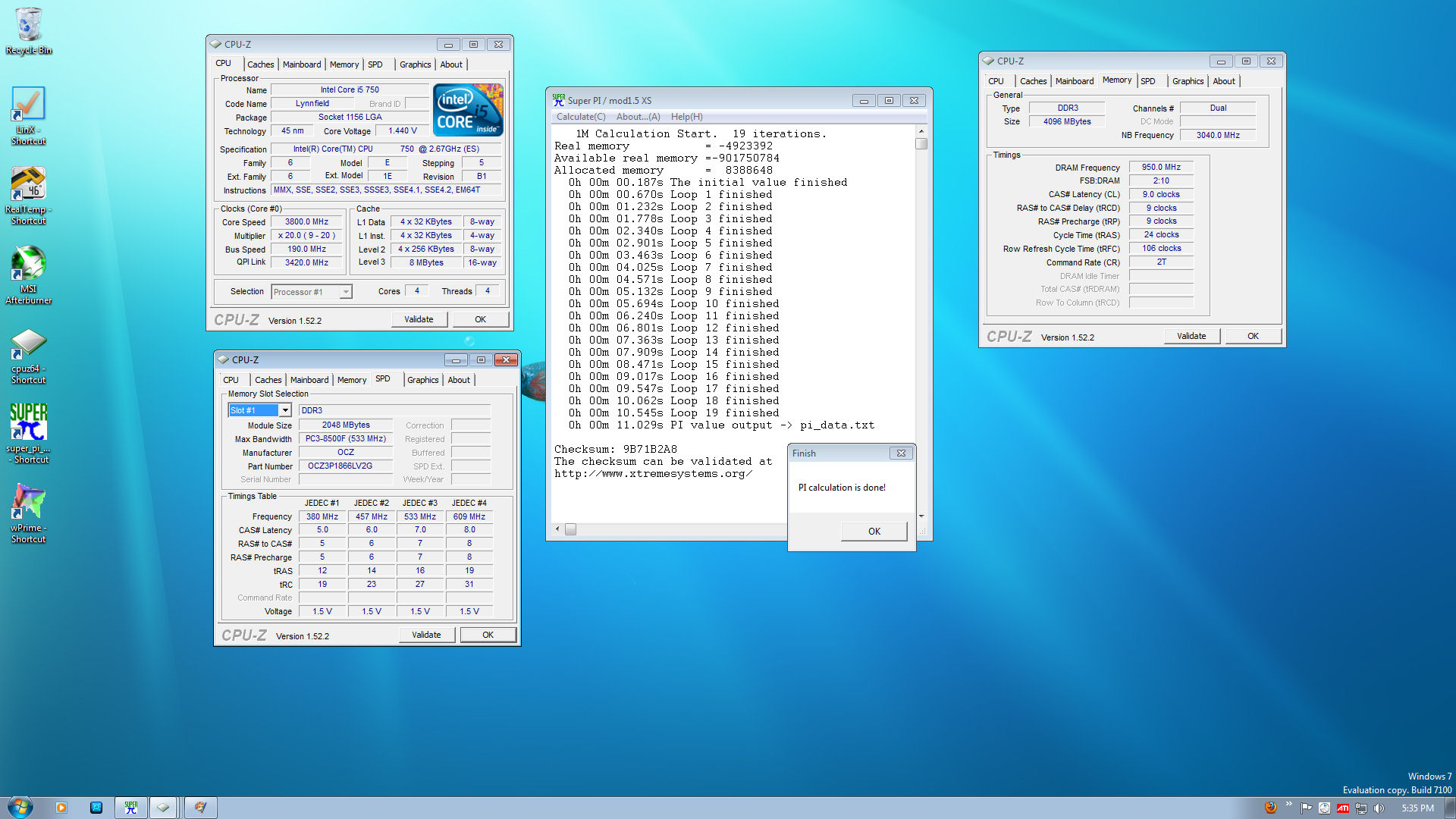Open Mainboard tab in top-left CPU-Z window

coord(302,64)
